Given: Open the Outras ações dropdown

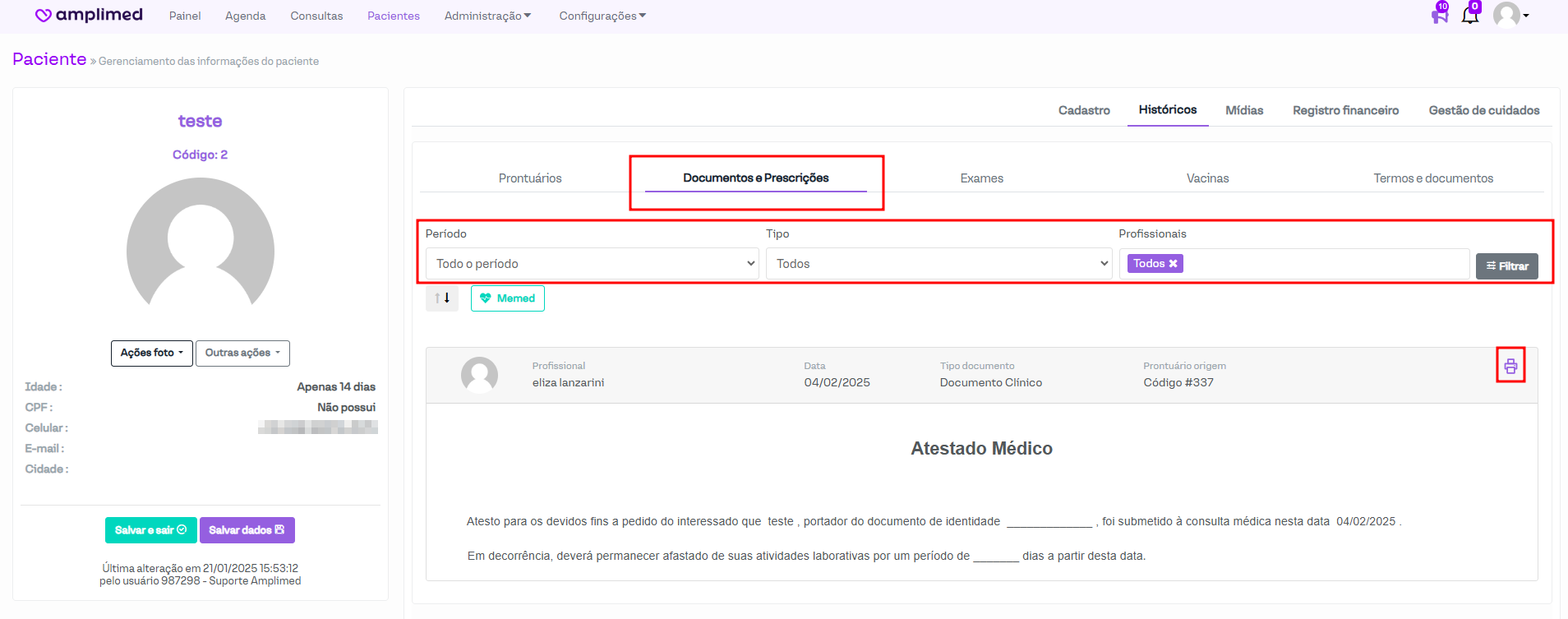Looking at the screenshot, I should click(x=242, y=353).
